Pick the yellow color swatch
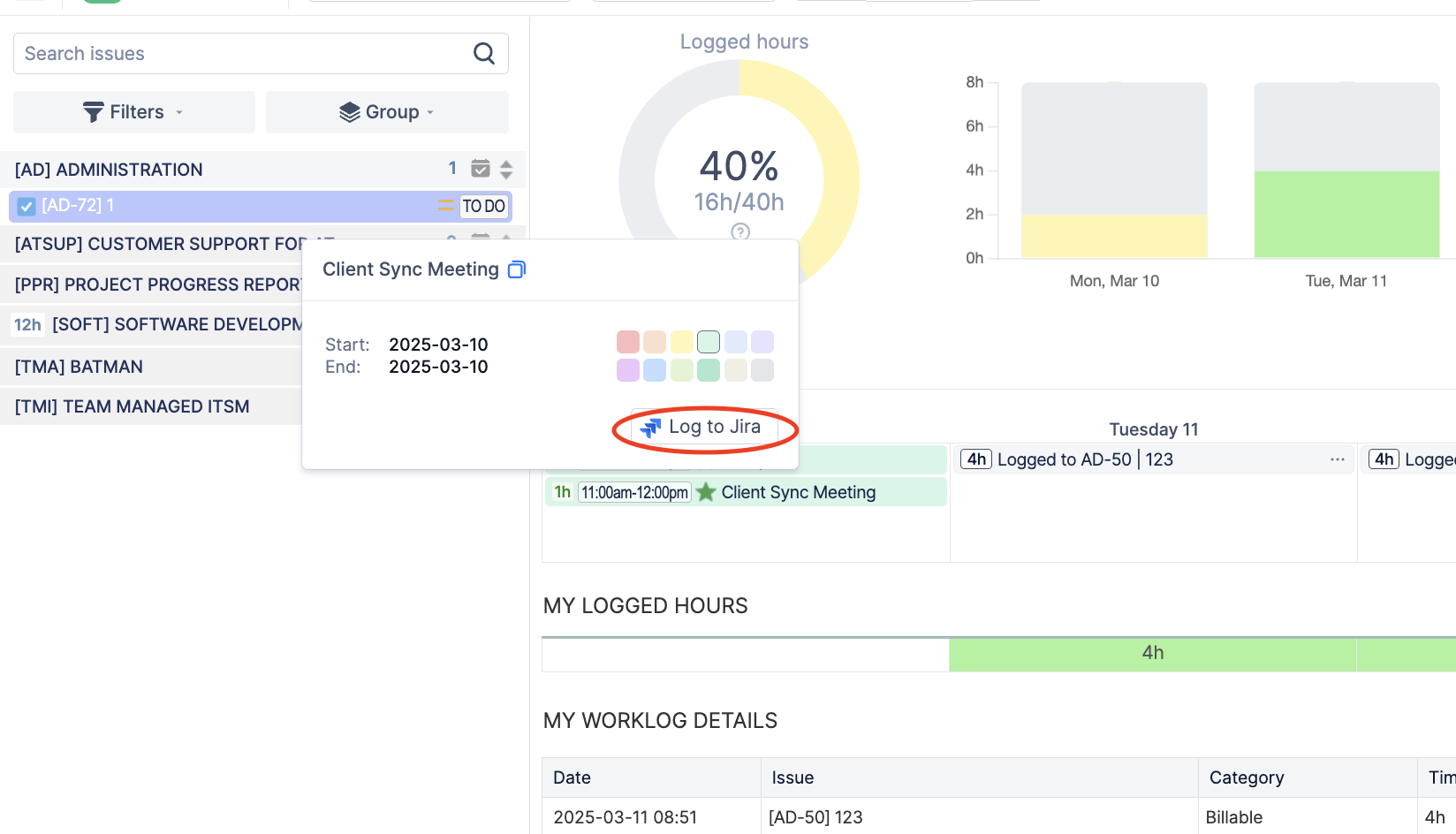This screenshot has width=1456, height=834. point(681,342)
